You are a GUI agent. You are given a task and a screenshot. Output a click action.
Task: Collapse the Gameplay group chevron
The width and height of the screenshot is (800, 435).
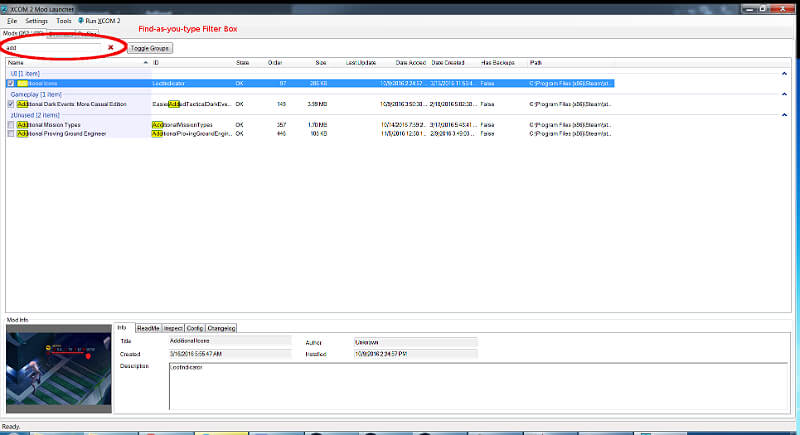click(x=783, y=95)
